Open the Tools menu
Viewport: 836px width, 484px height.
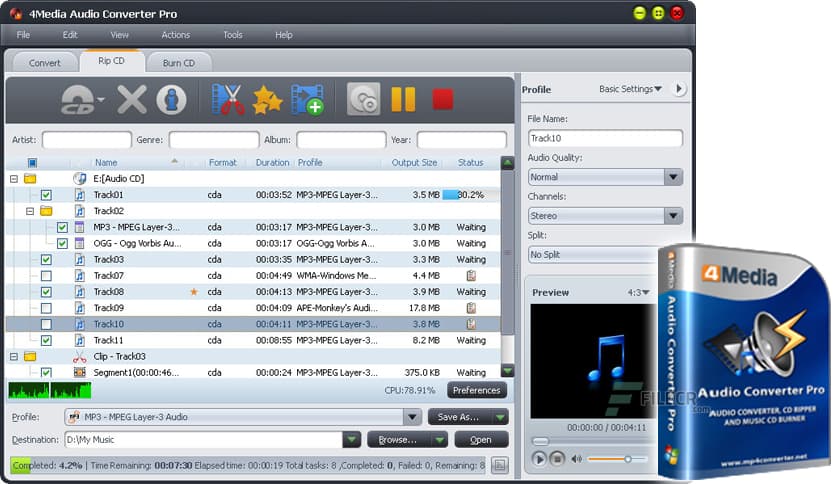tap(232, 35)
